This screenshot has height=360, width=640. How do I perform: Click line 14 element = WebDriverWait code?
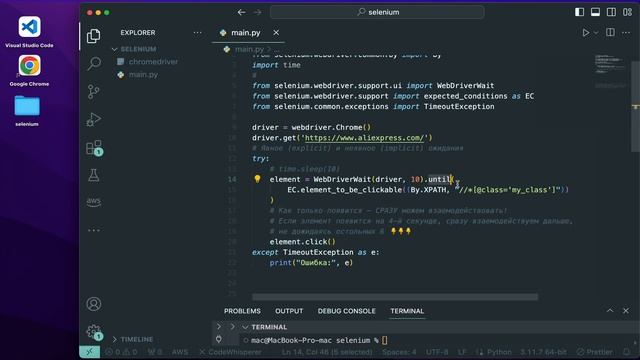click(x=361, y=179)
